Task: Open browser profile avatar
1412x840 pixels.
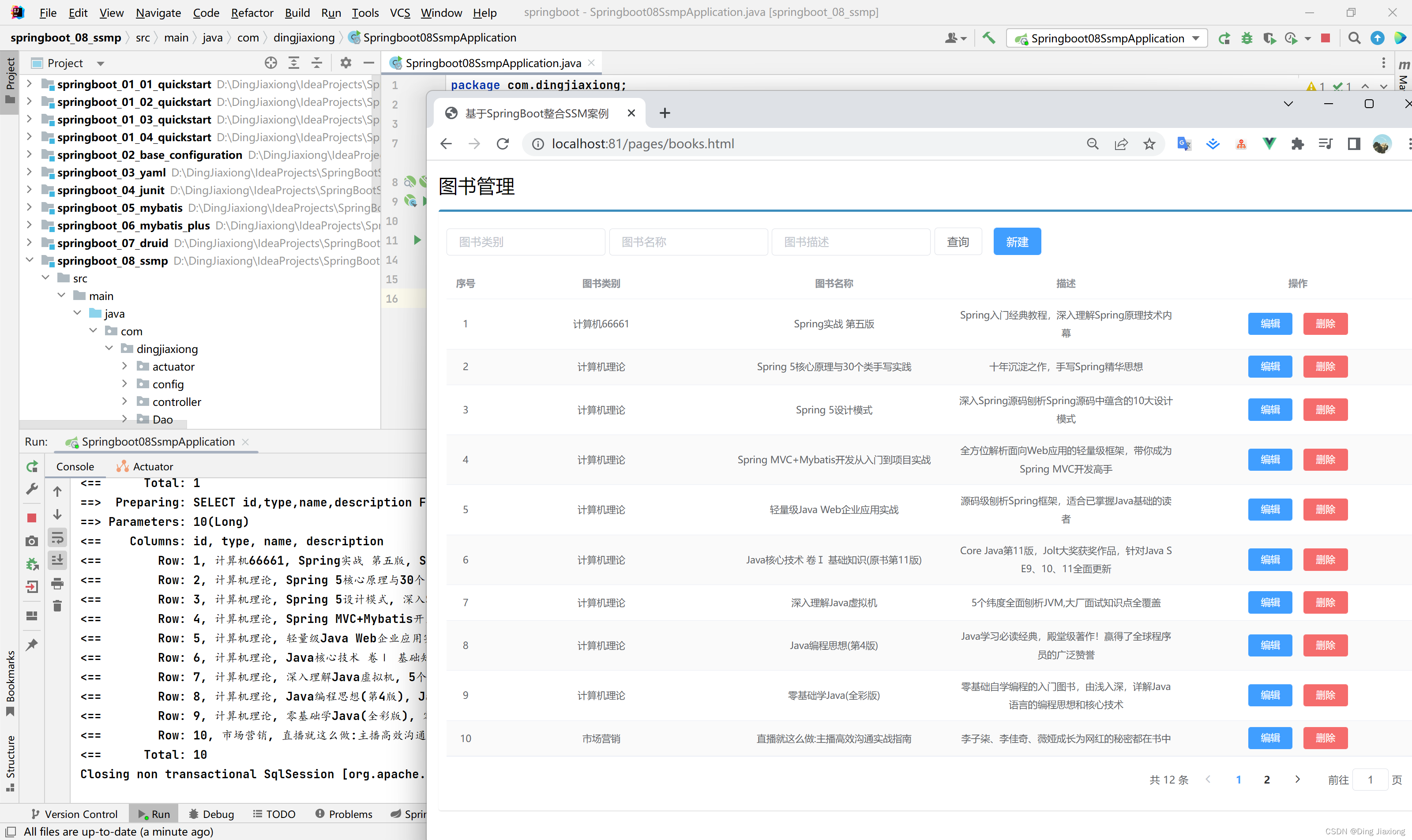Action: click(x=1382, y=144)
